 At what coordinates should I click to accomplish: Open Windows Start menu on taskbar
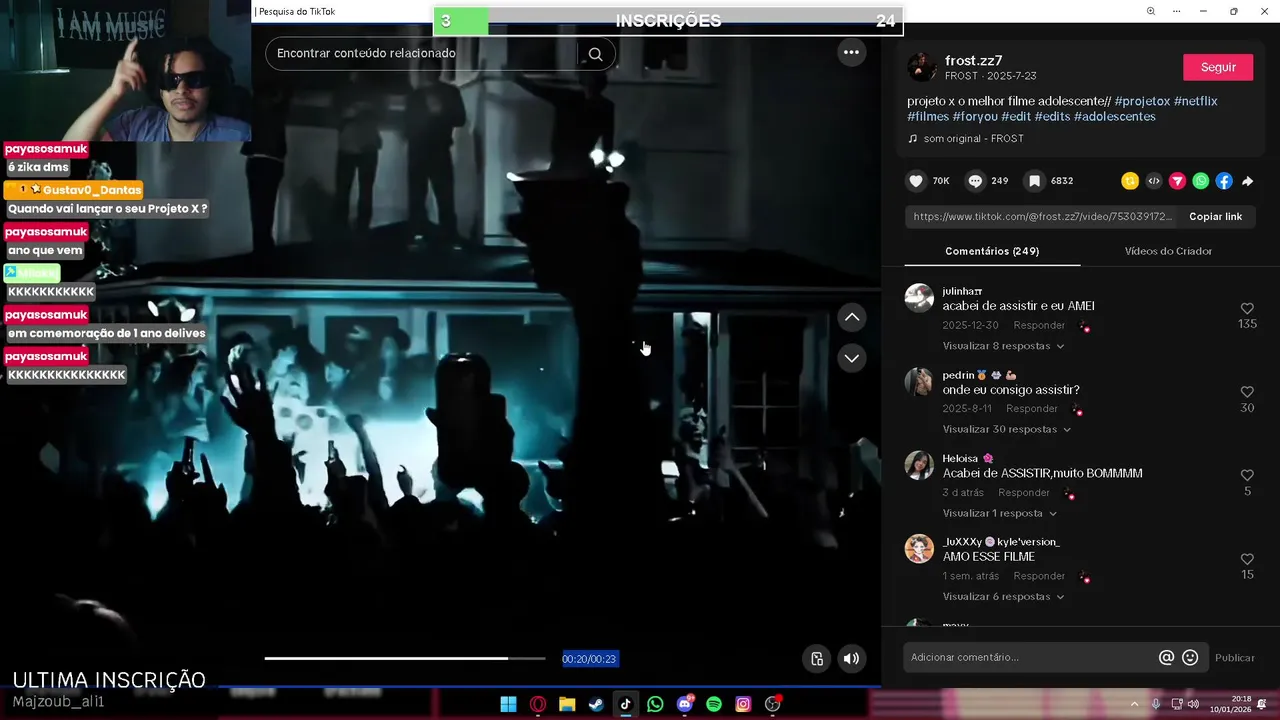[508, 704]
